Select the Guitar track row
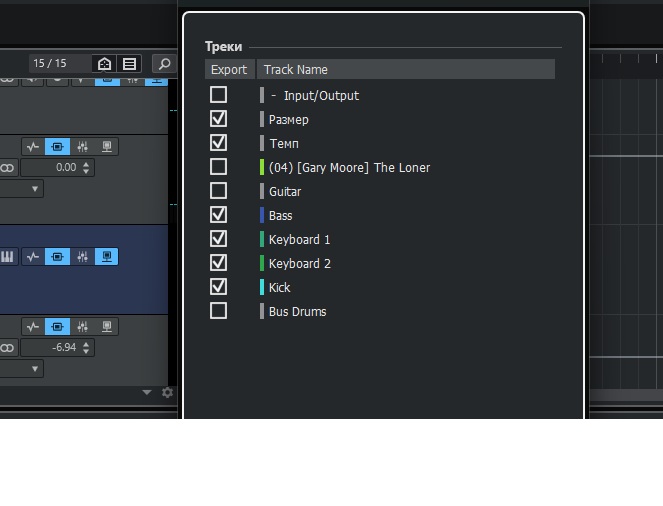The width and height of the screenshot is (663, 506). 285,192
